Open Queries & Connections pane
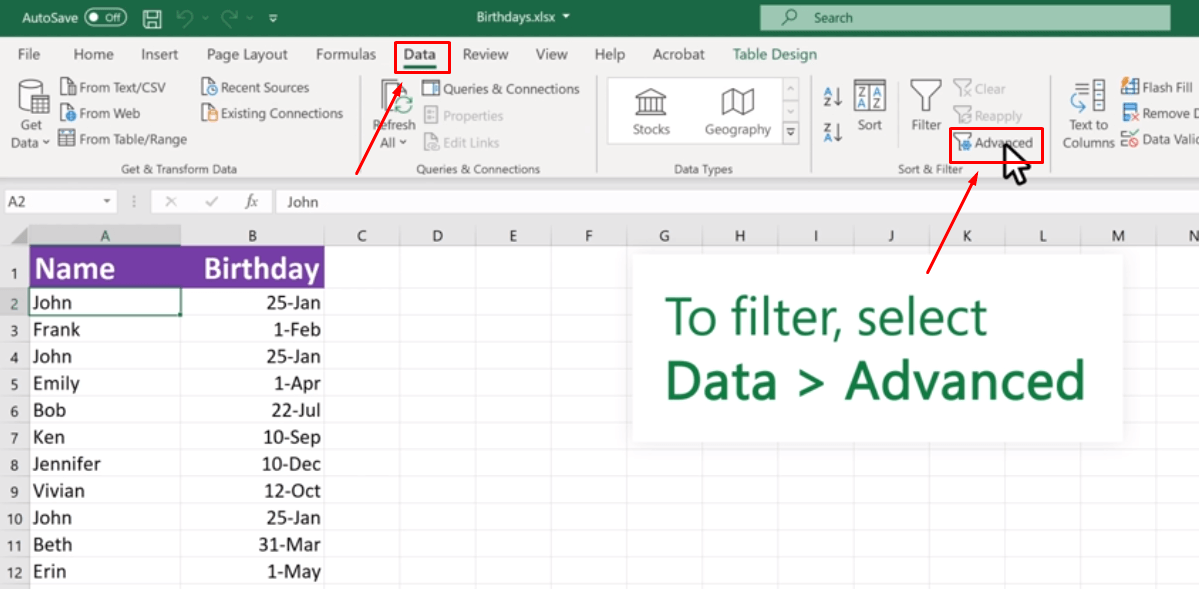The height and width of the screenshot is (589, 1199). pos(501,89)
